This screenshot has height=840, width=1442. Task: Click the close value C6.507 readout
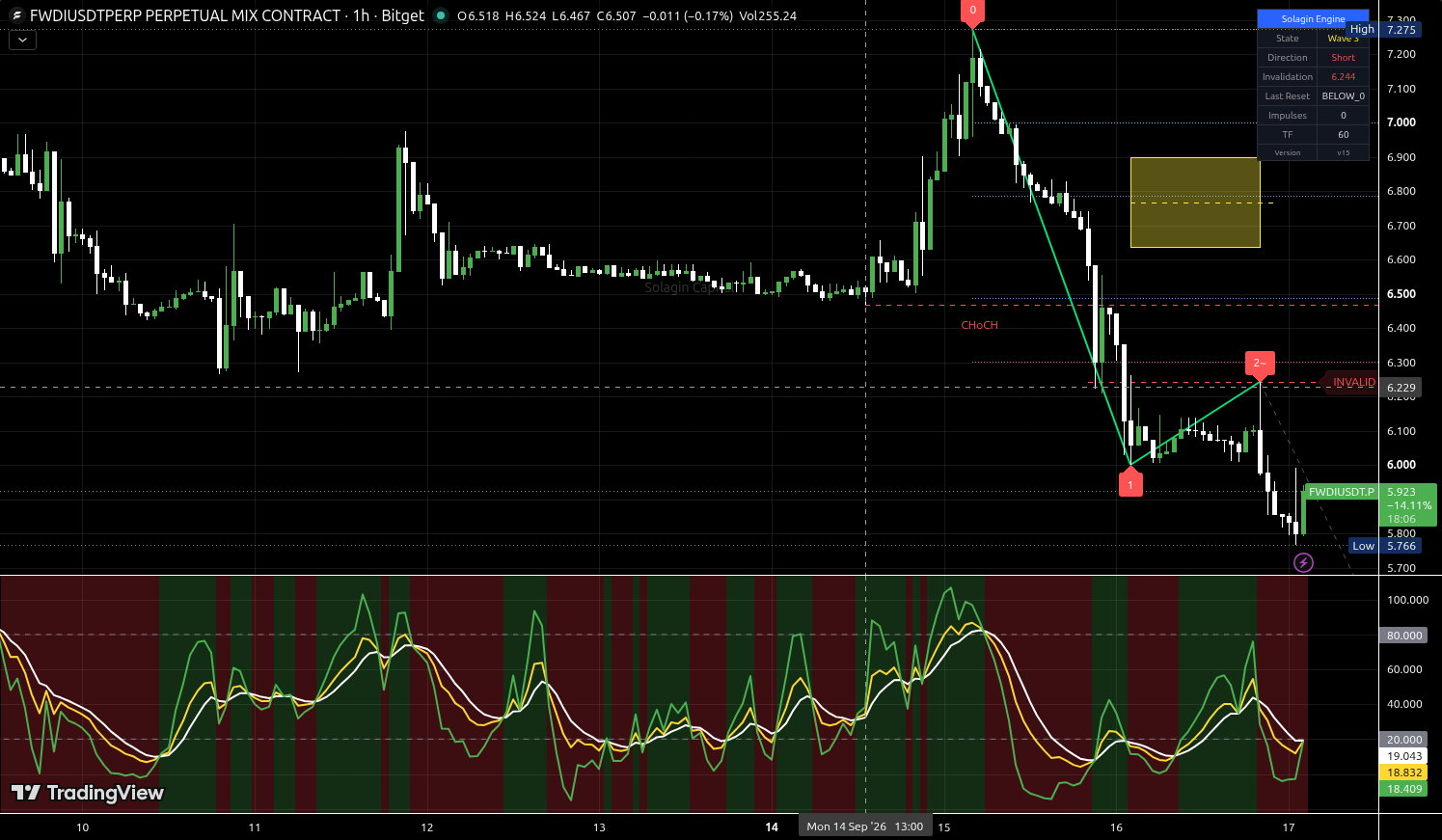(615, 16)
